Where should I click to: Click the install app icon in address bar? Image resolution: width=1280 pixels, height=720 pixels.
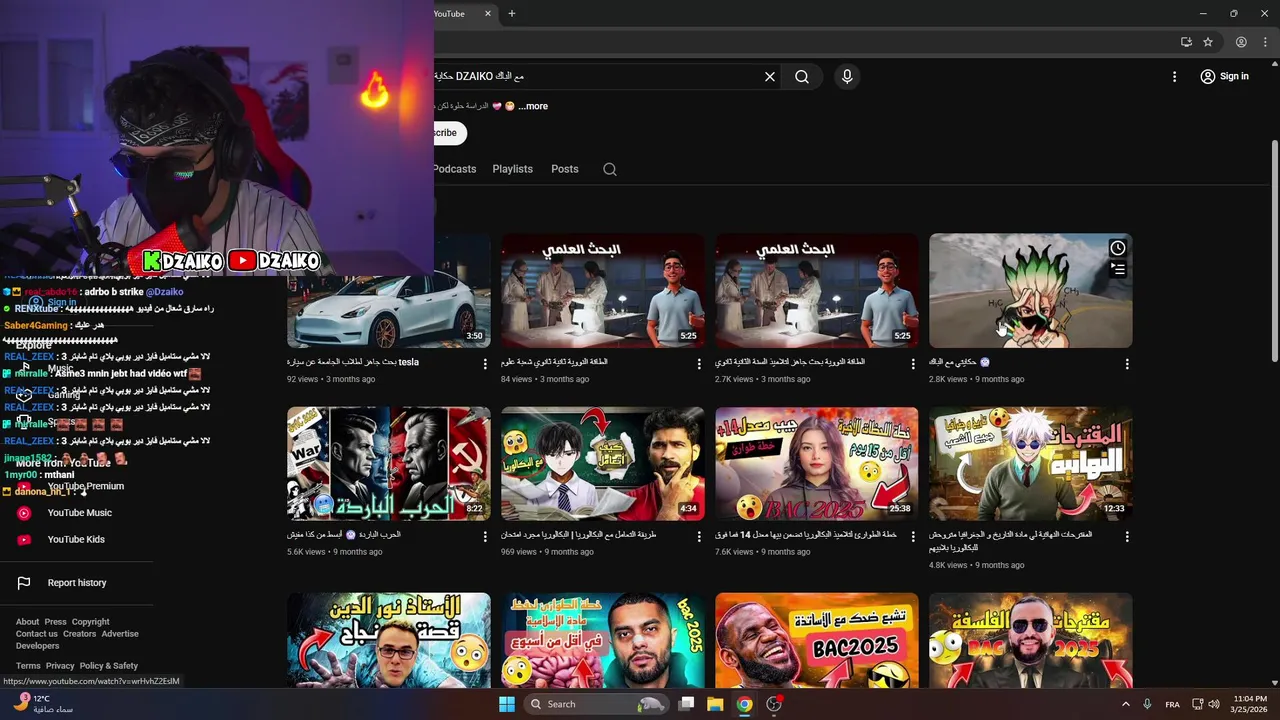coord(1186,42)
